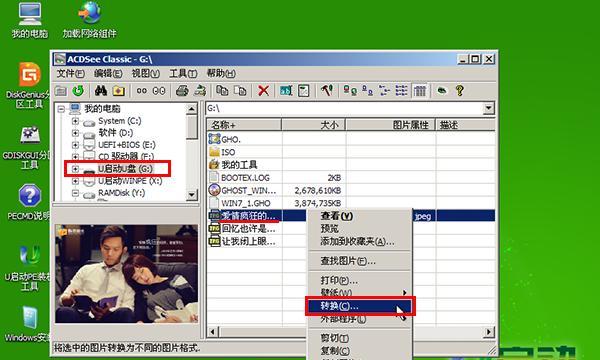Click the copy-to icon in toolbar

222,91
